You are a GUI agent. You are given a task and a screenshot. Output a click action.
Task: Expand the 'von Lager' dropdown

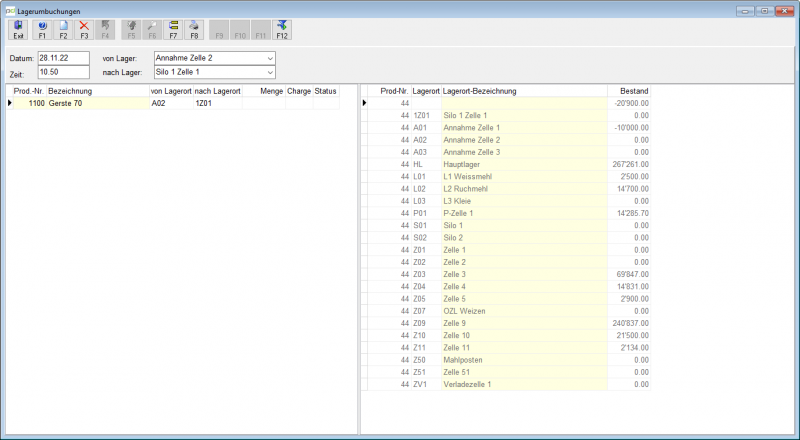click(270, 58)
